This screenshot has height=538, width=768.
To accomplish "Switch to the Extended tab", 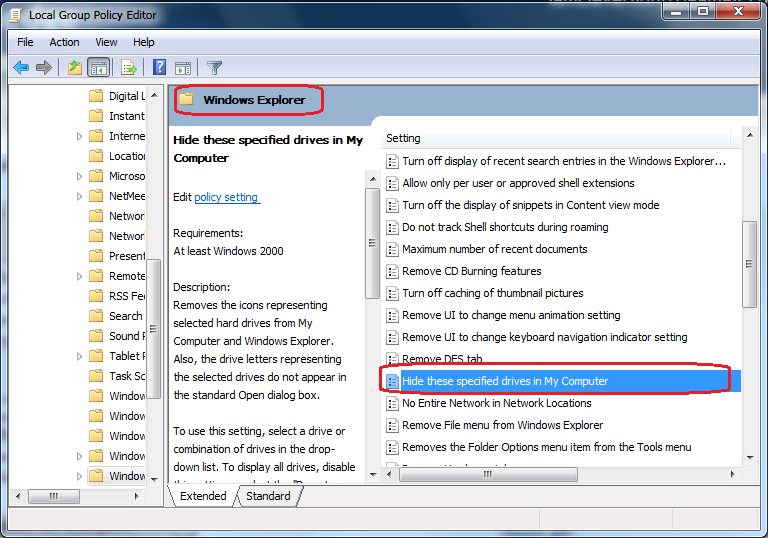I will click(x=203, y=496).
